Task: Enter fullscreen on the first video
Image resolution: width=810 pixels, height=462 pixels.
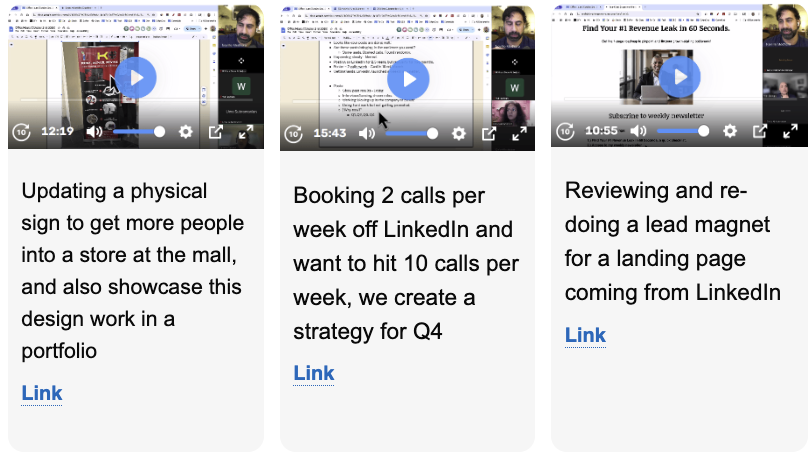Action: [x=247, y=131]
